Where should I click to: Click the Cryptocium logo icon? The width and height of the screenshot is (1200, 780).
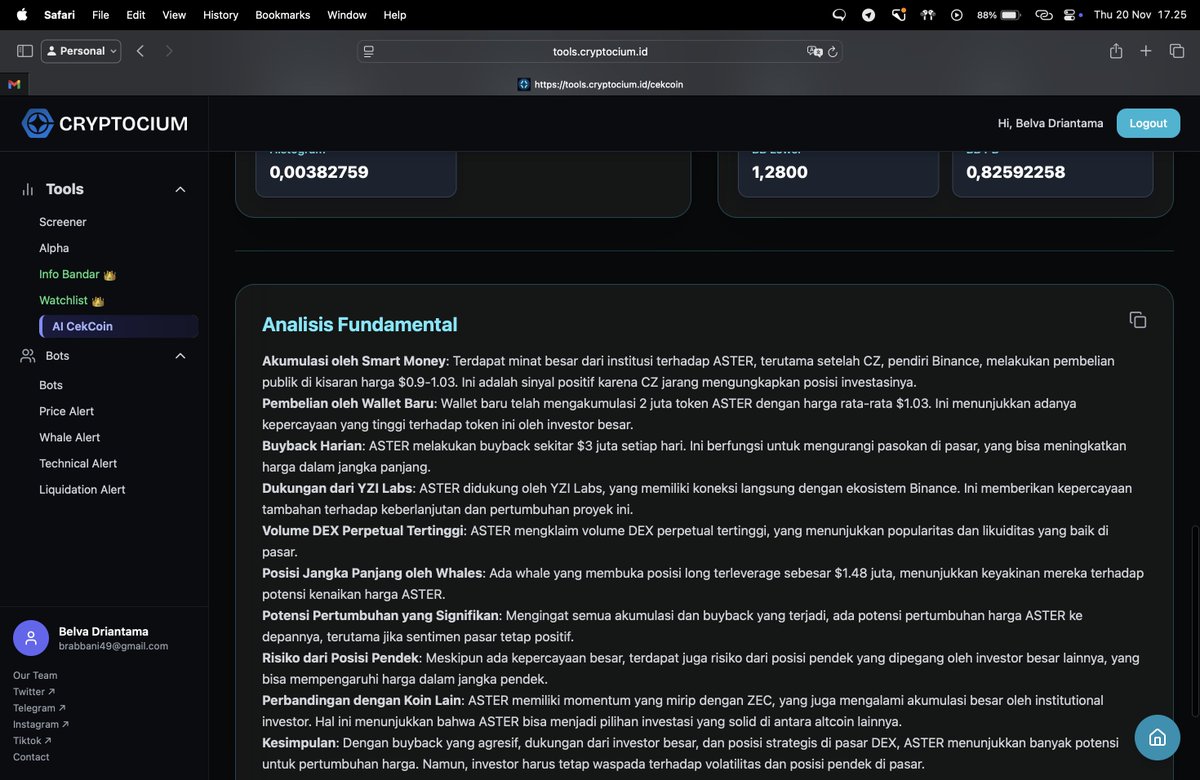click(38, 123)
